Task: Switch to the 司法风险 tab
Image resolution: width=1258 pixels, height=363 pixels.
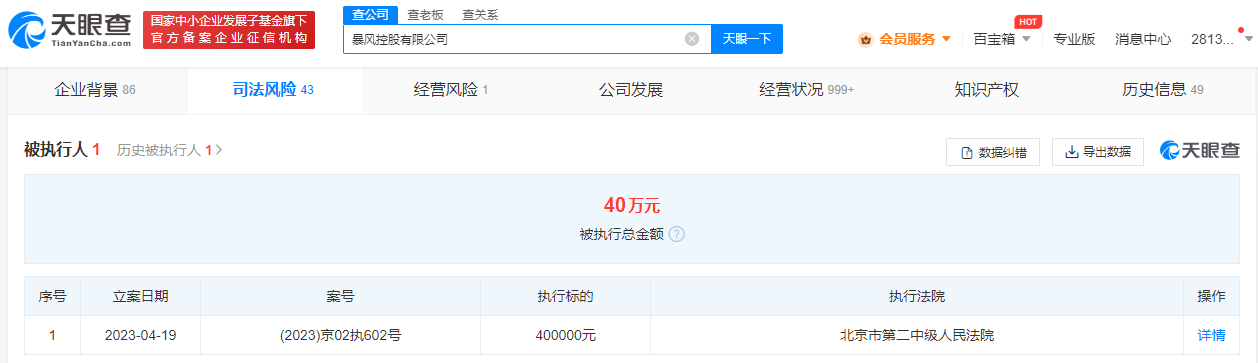Action: click(274, 90)
